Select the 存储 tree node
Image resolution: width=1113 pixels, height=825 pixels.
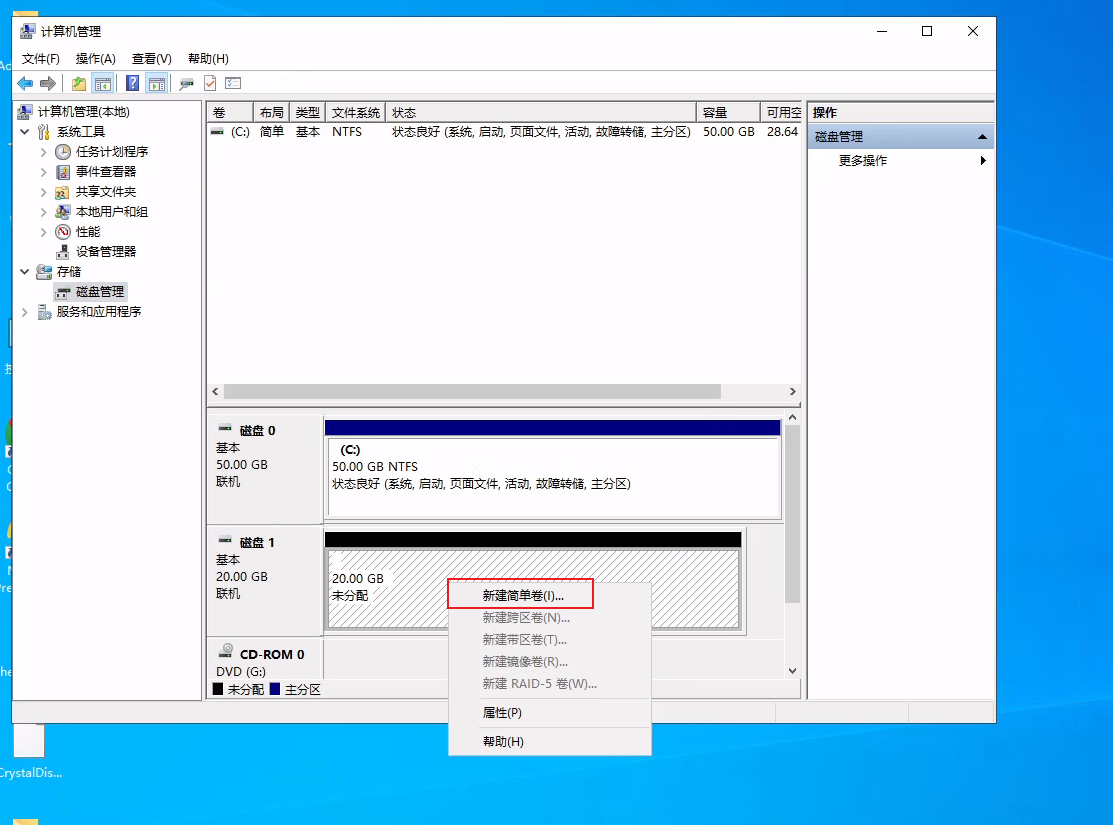click(x=69, y=271)
